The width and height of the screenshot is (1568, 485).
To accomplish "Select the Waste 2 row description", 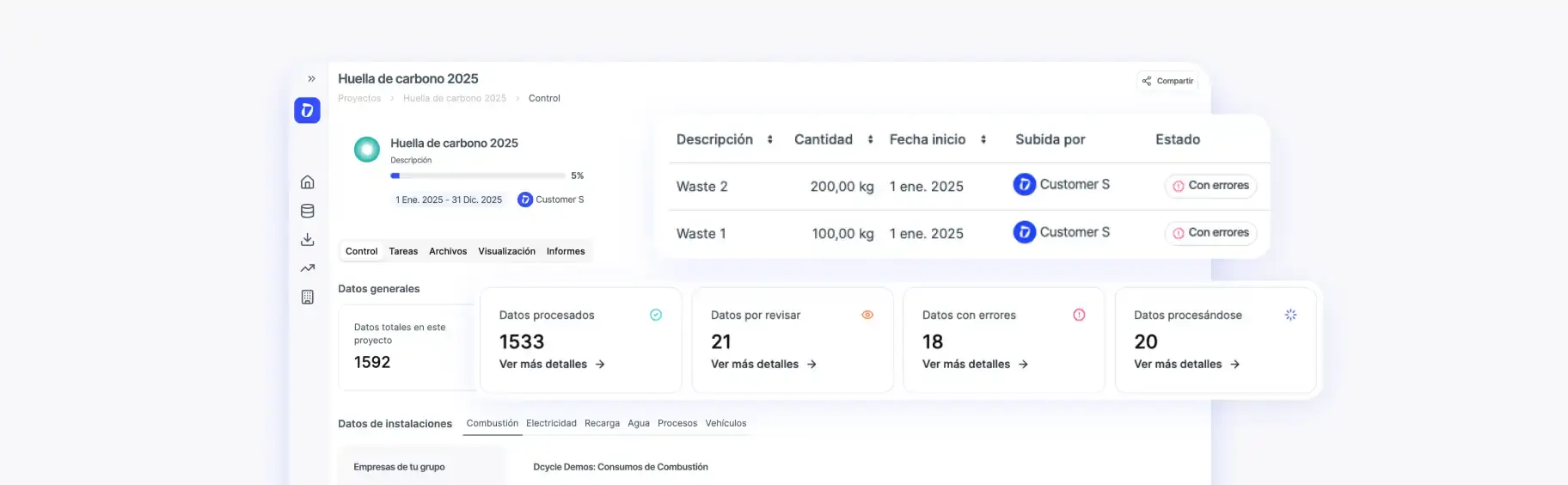I will [701, 187].
